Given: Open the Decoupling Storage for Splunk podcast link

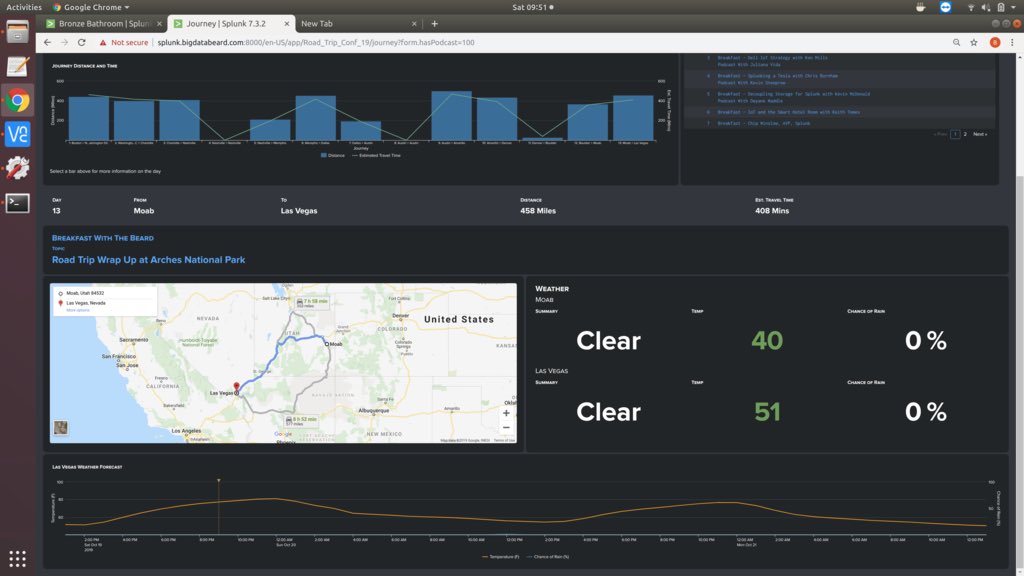Looking at the screenshot, I should 793,94.
